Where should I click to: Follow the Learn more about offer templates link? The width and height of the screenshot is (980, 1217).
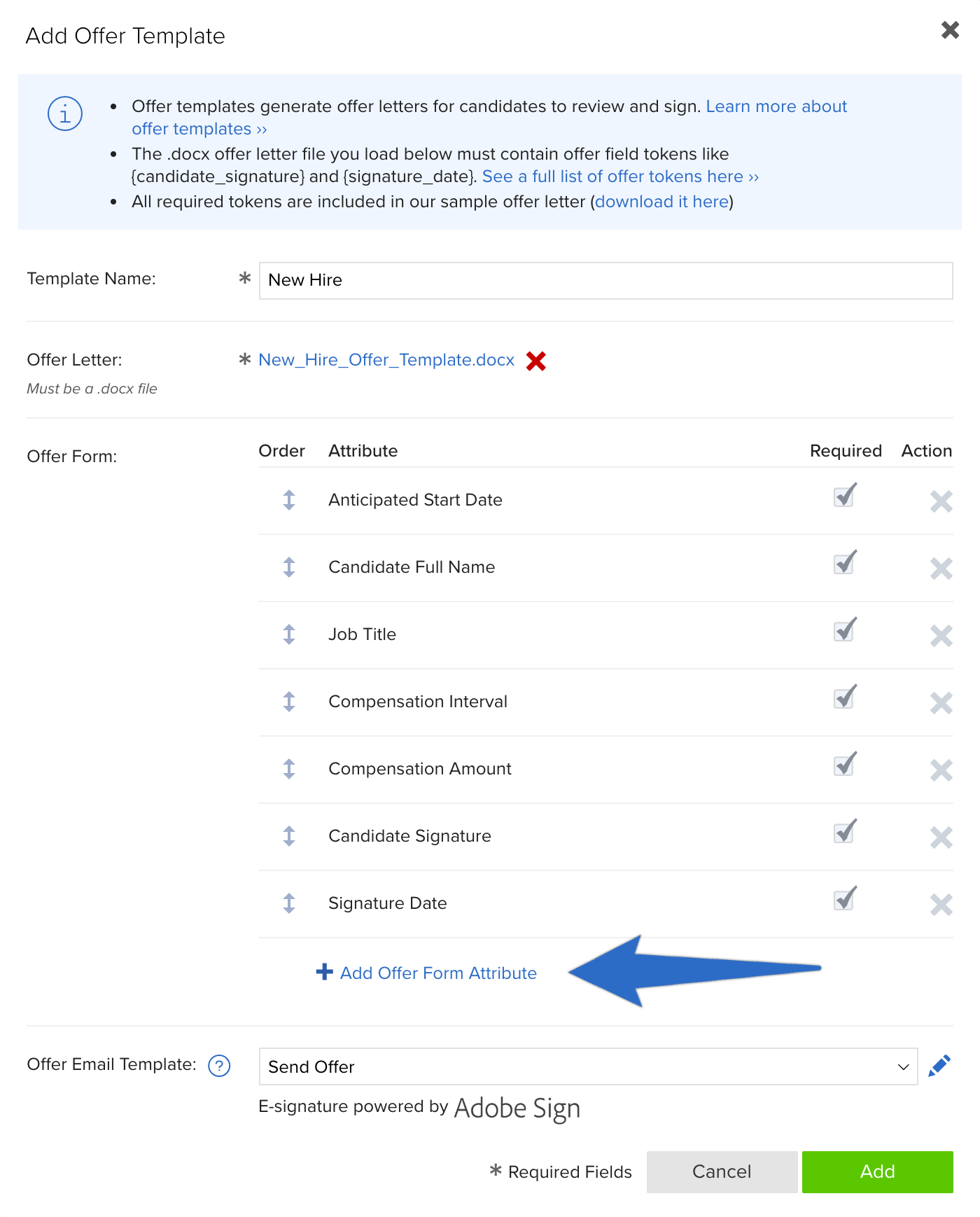coord(776,106)
